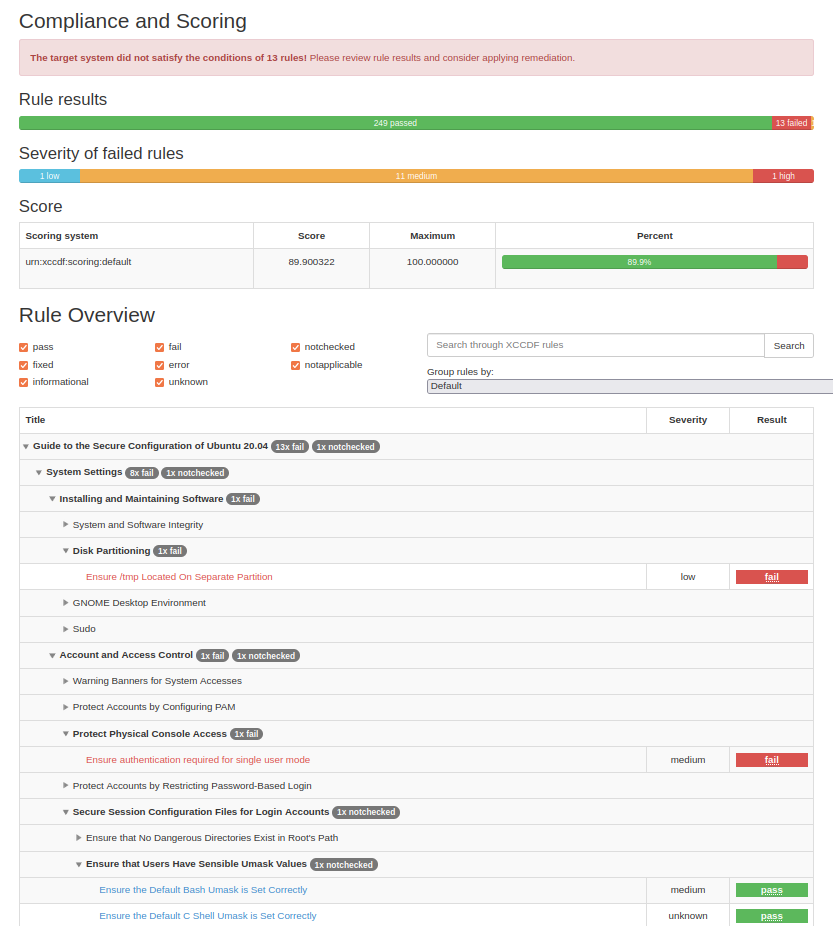The image size is (833, 926).
Task: Uncheck the notapplicable filter checkbox
Action: coord(295,366)
